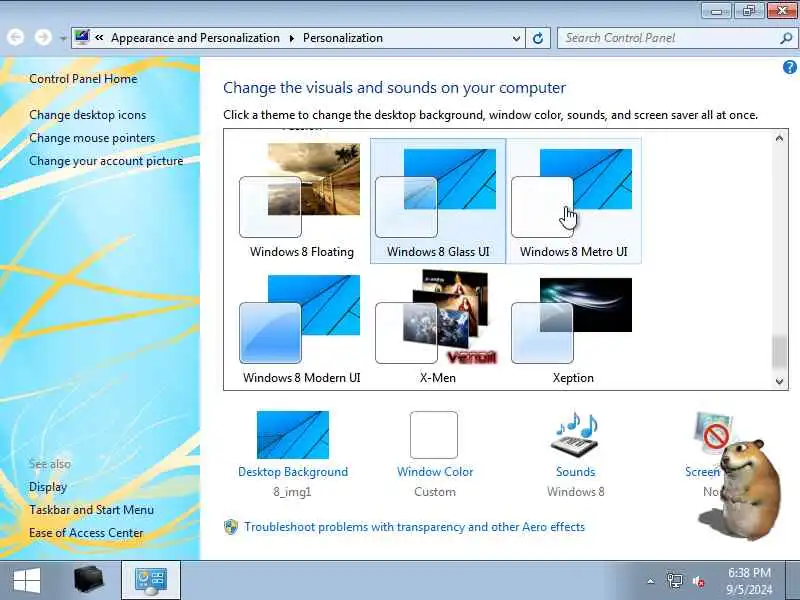Open the muted volume tray icon
This screenshot has width=800, height=600.
[698, 581]
